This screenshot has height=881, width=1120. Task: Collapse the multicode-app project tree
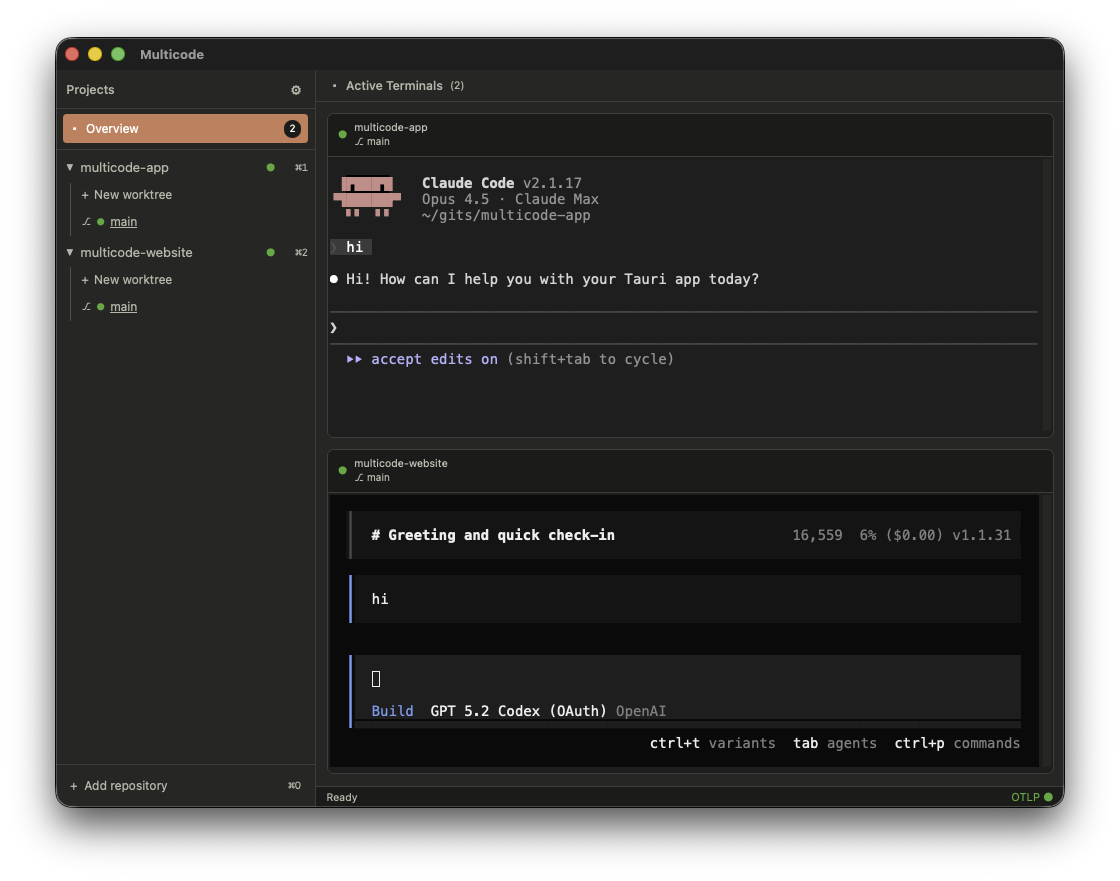(x=70, y=167)
